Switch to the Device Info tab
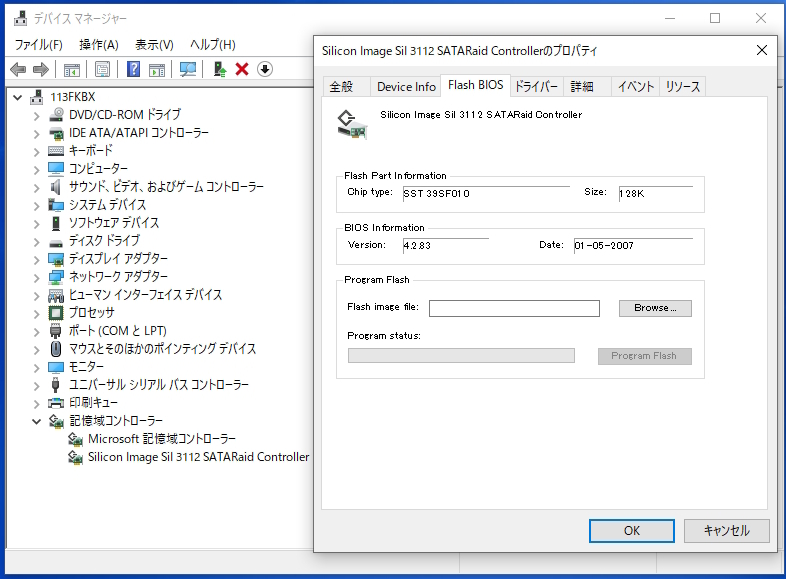This screenshot has height=579, width=786. (x=406, y=87)
